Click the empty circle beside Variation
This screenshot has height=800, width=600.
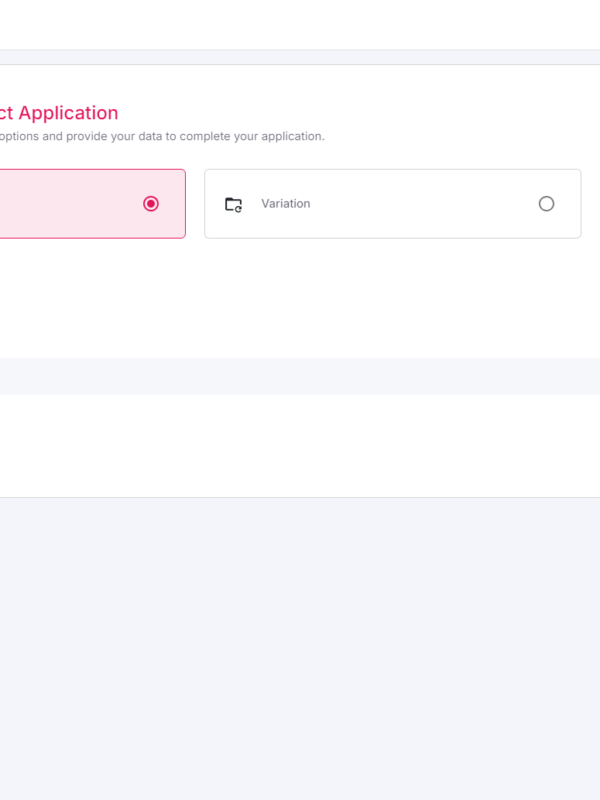[546, 204]
